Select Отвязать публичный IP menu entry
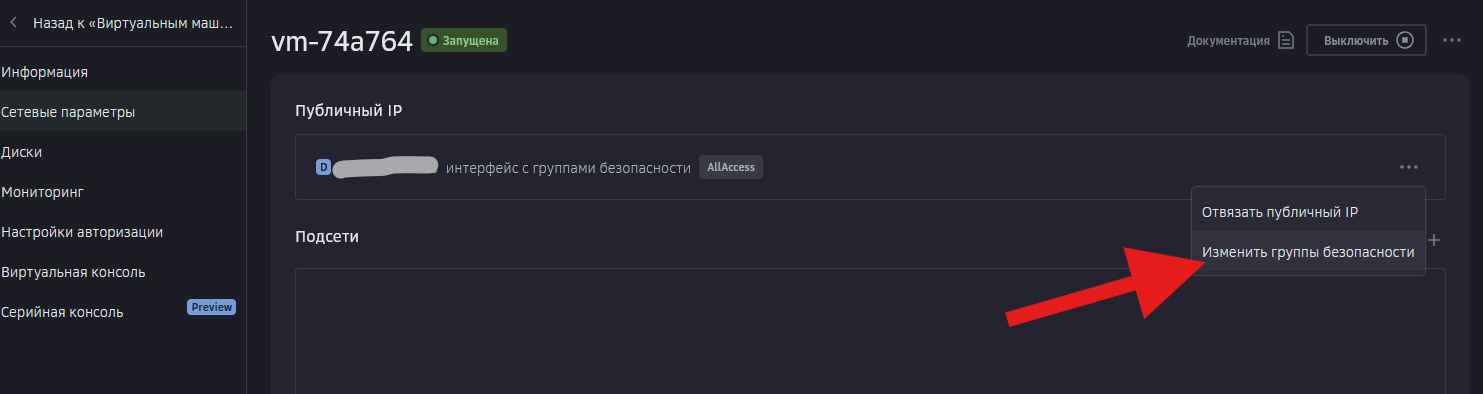The width and height of the screenshot is (1483, 394). tap(1279, 212)
